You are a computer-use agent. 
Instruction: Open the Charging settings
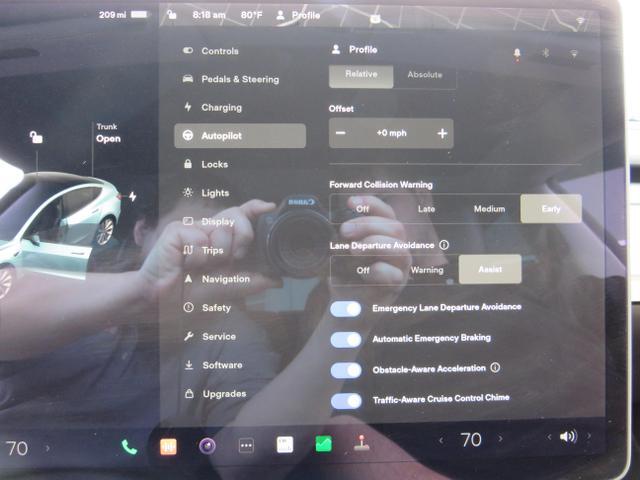tap(213, 107)
